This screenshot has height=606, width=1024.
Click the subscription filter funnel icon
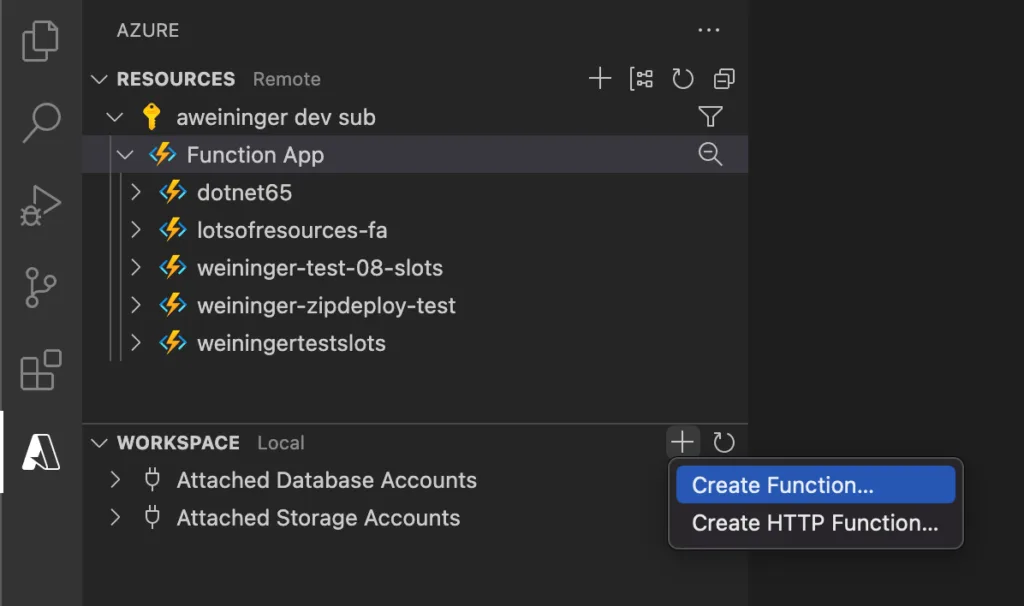(710, 117)
